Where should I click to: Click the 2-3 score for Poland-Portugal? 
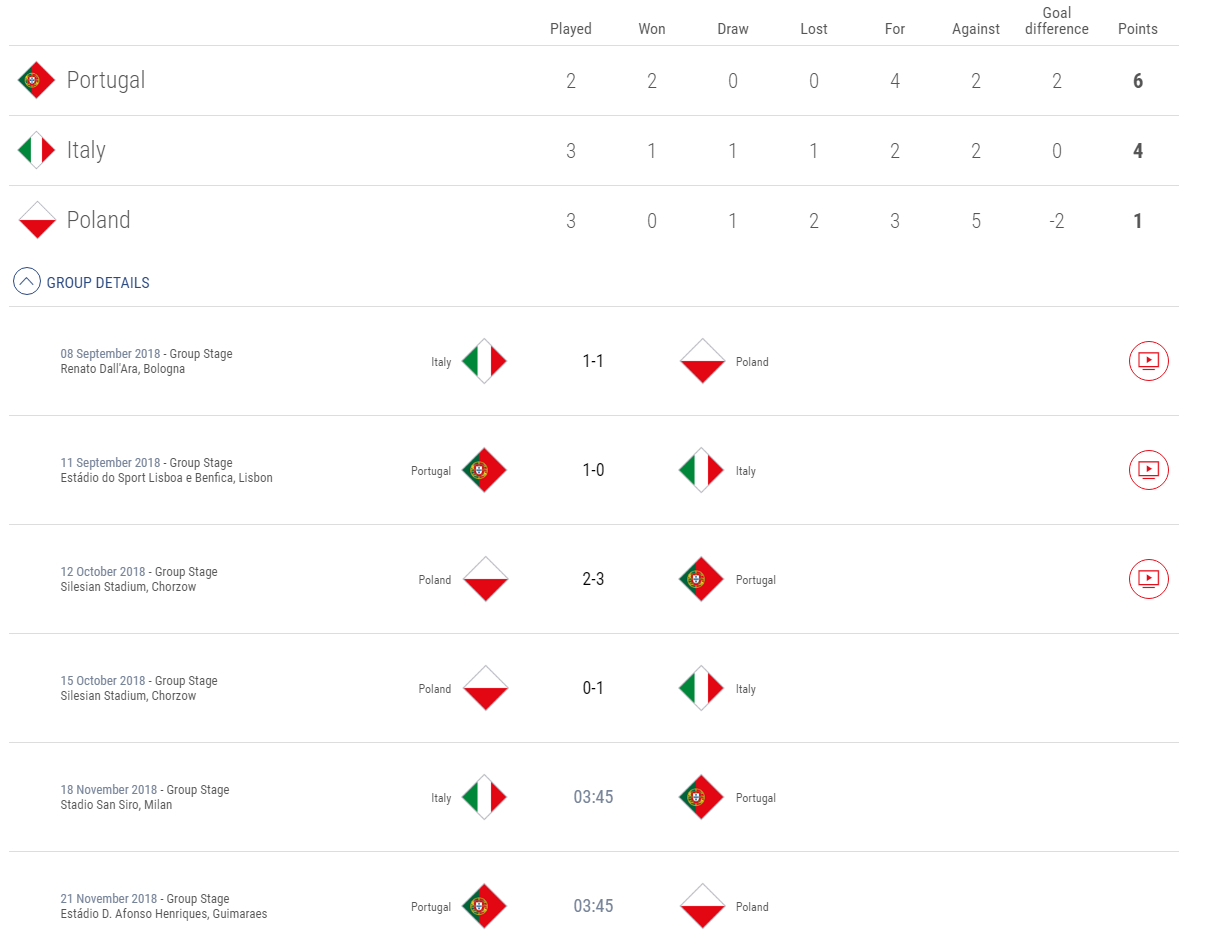click(x=593, y=579)
